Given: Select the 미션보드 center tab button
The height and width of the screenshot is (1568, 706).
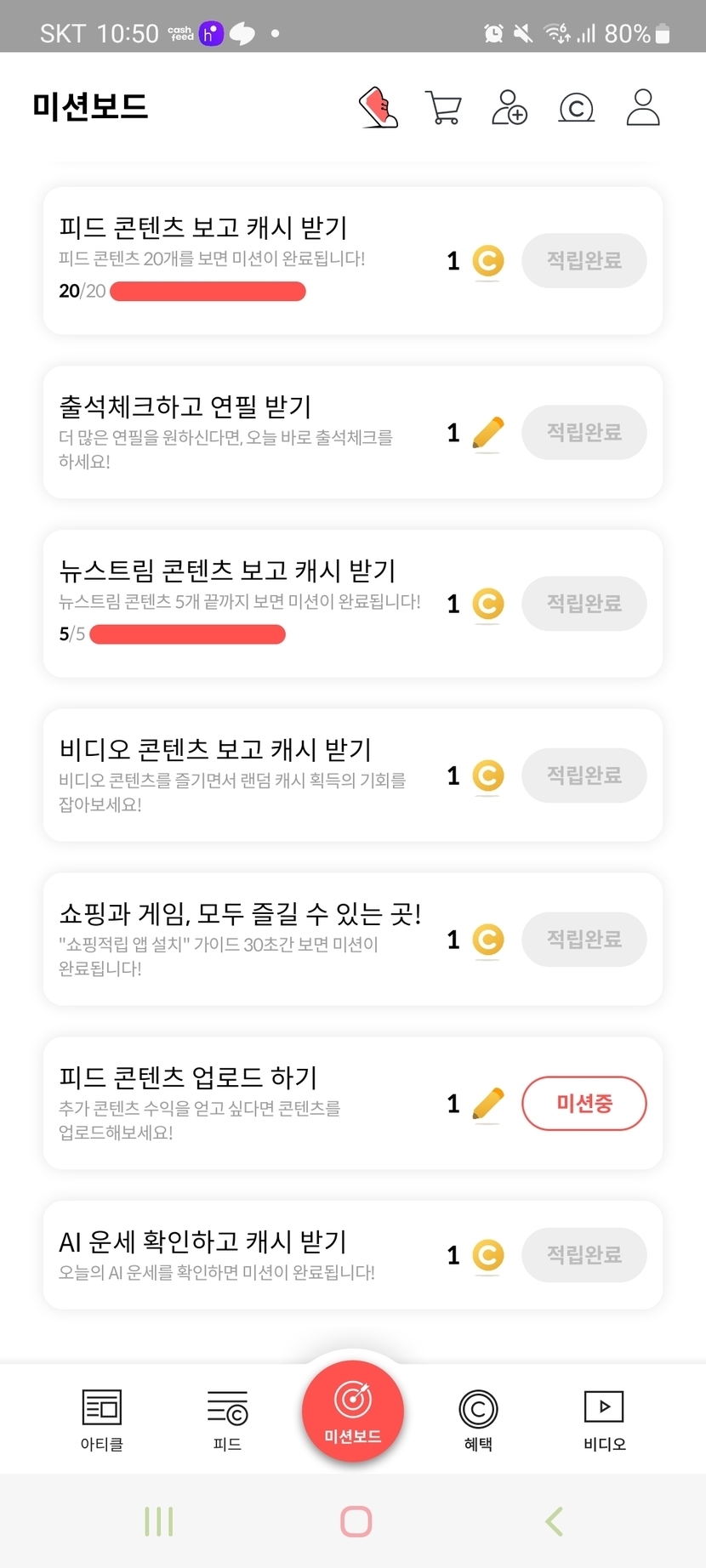Looking at the screenshot, I should 353,1412.
